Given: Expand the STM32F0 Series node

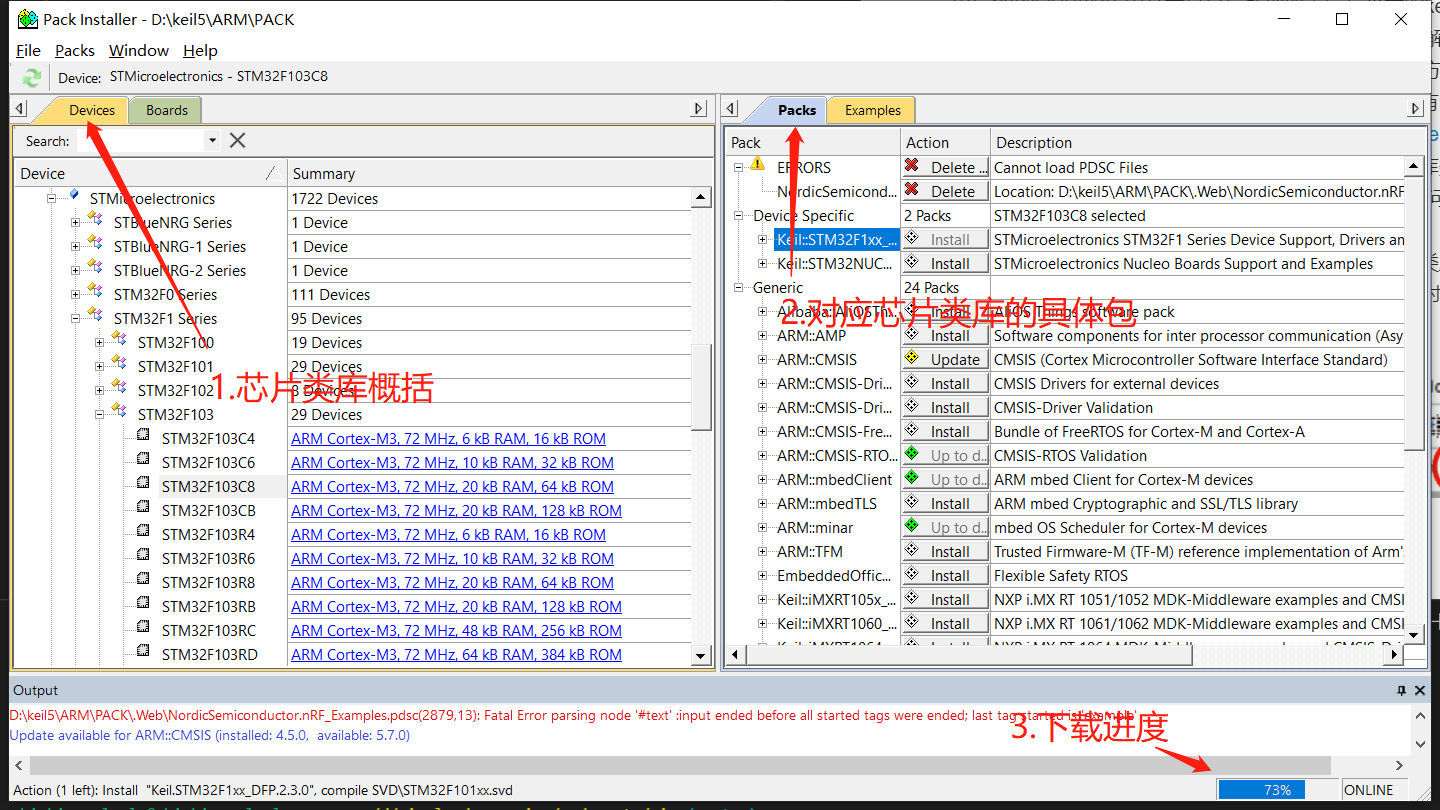Looking at the screenshot, I should point(75,294).
